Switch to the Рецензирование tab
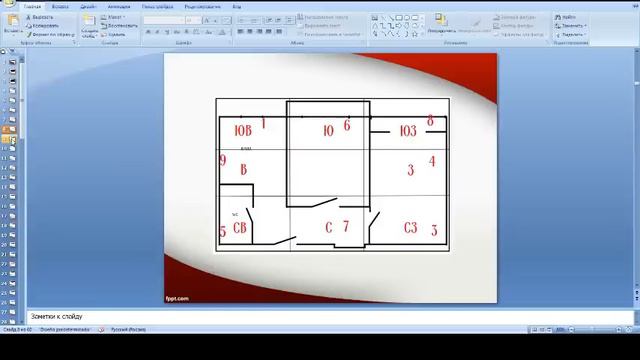The image size is (640, 360). tap(202, 7)
